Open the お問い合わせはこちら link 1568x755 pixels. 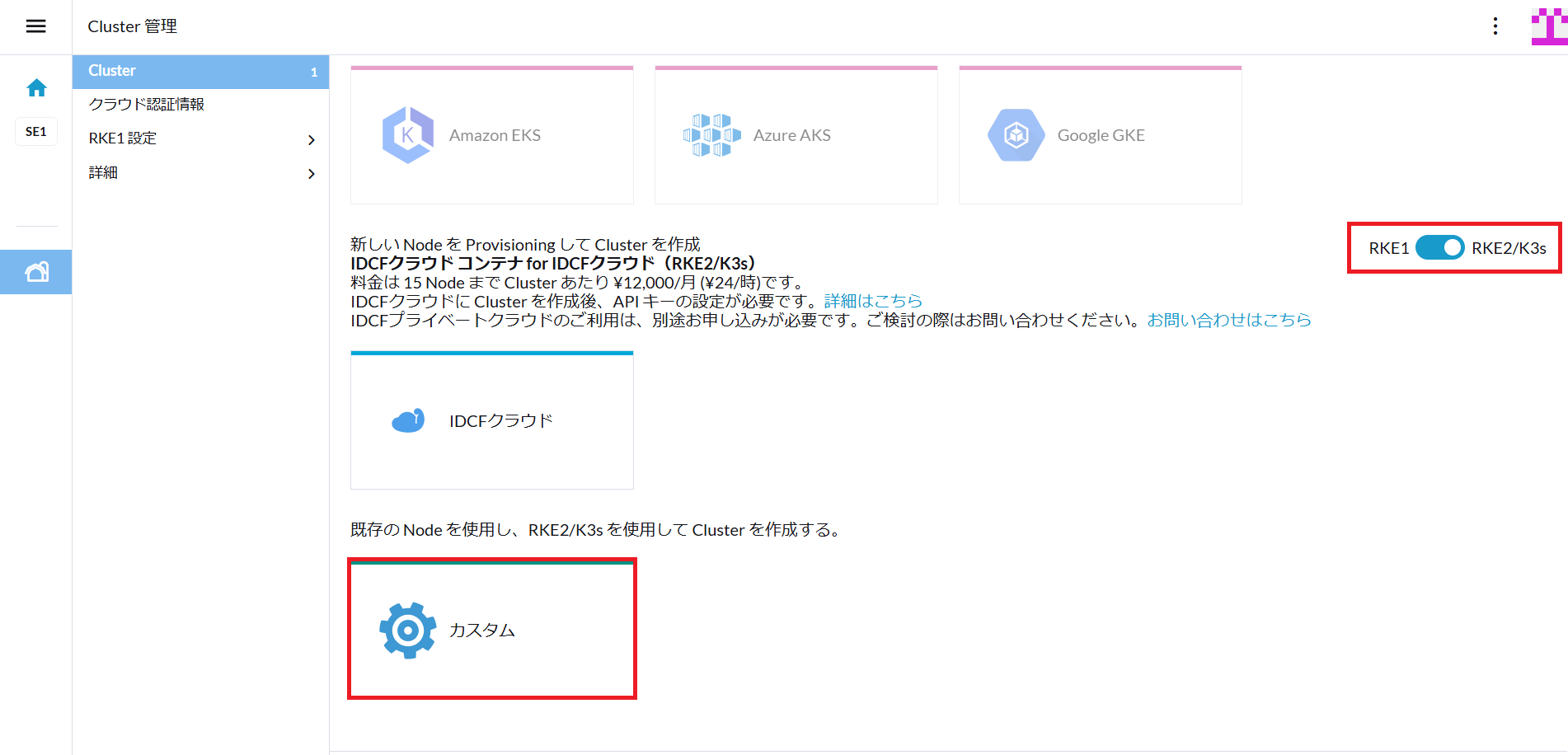pos(1228,320)
